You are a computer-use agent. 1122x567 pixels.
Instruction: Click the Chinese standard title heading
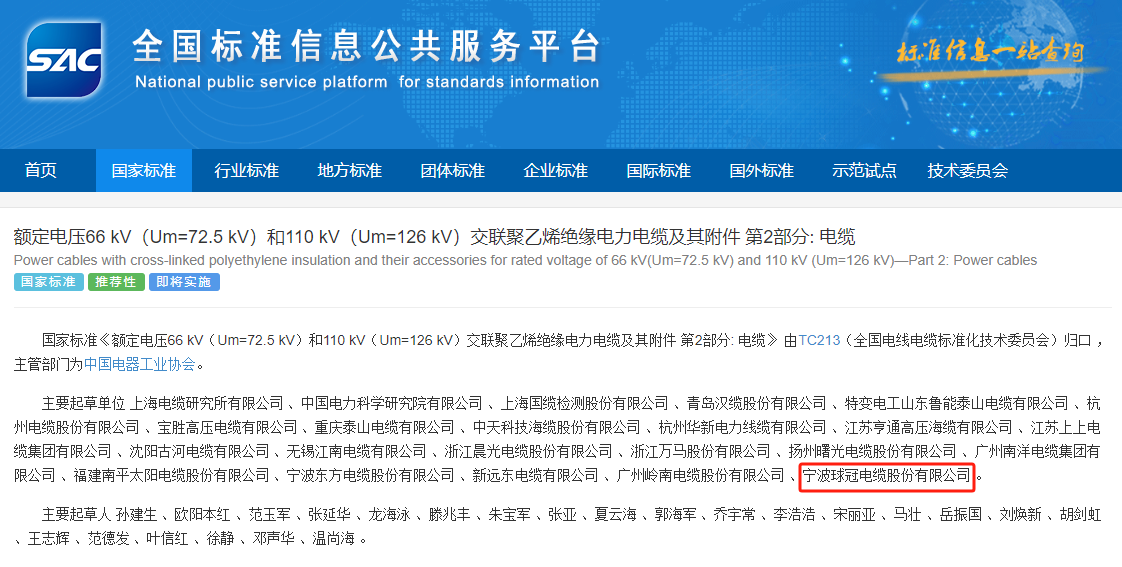point(434,237)
